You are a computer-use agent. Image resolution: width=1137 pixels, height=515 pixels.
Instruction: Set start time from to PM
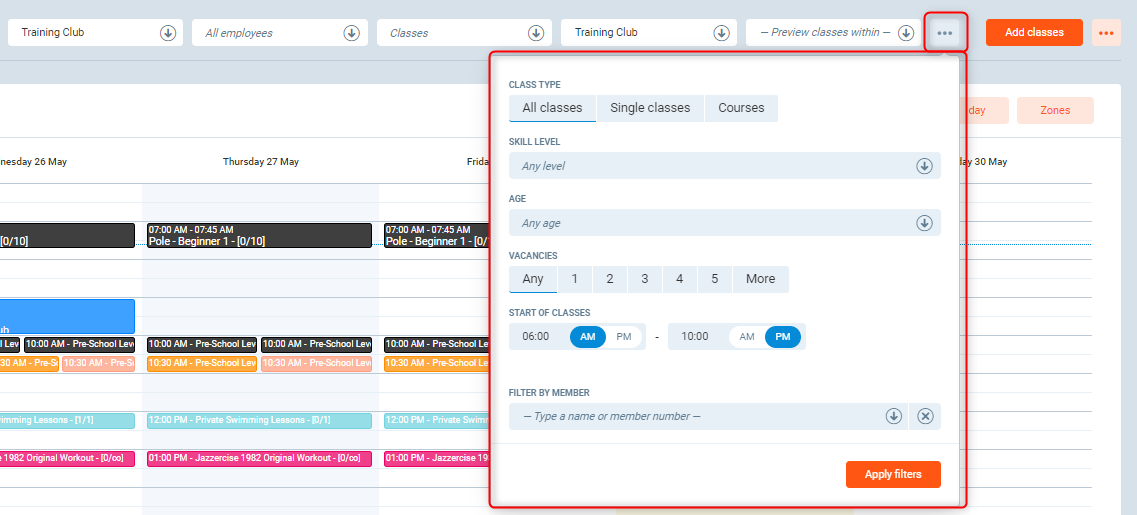[x=624, y=337]
